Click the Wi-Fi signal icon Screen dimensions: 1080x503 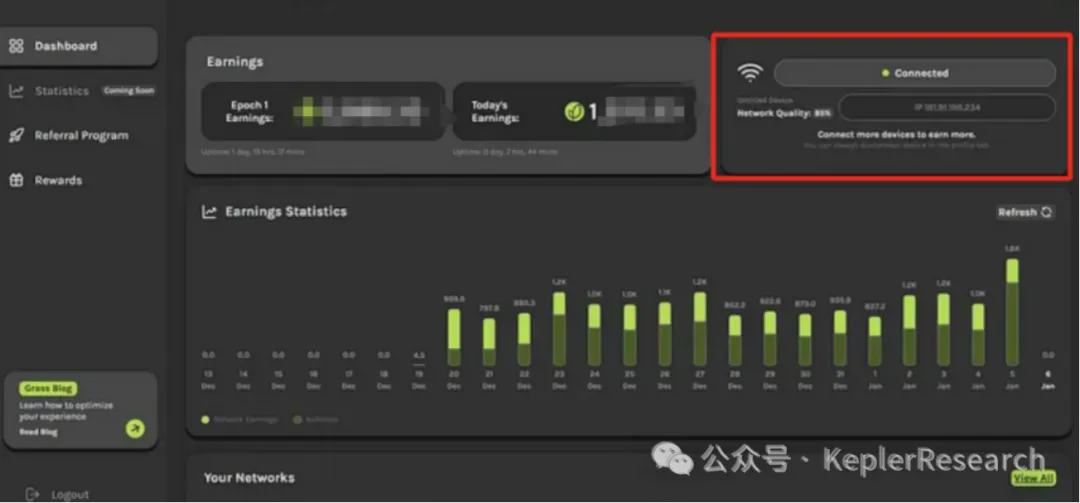(x=750, y=72)
